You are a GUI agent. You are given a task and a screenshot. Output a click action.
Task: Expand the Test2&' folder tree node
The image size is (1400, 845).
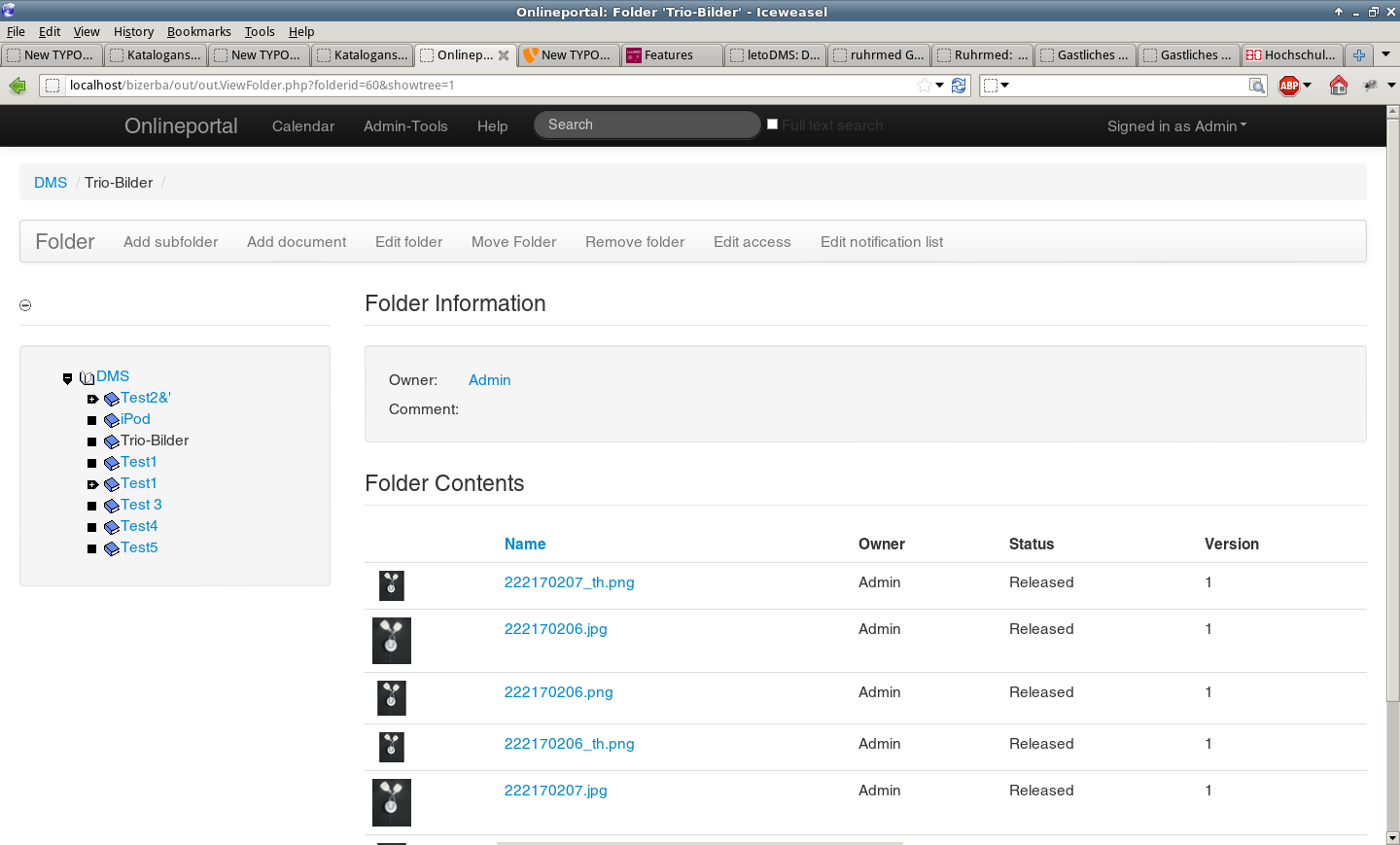(x=92, y=399)
